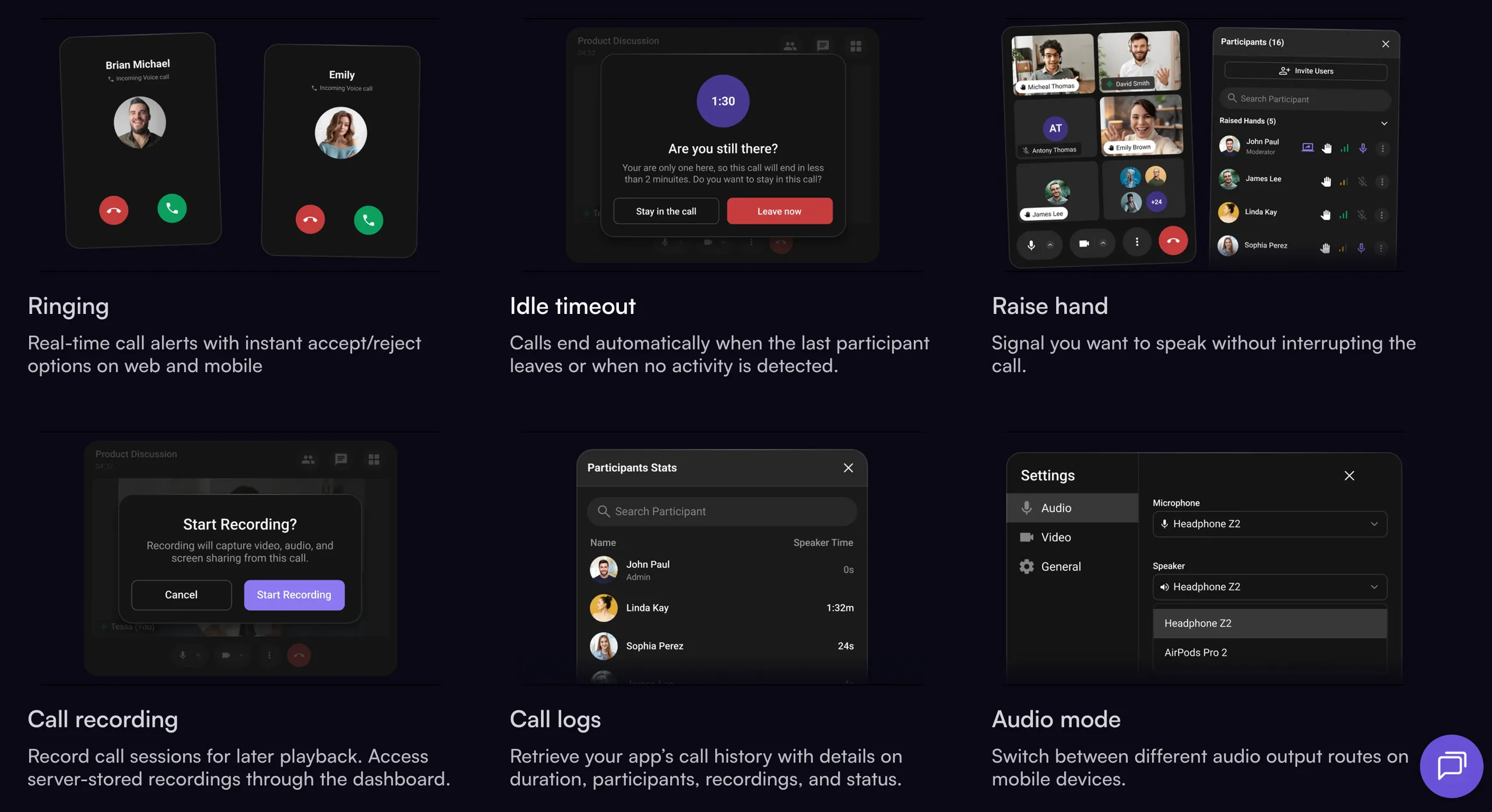Screen dimensions: 1492x812
Task: Decline Emily's incoming voice call
Action: pyautogui.click(x=310, y=220)
